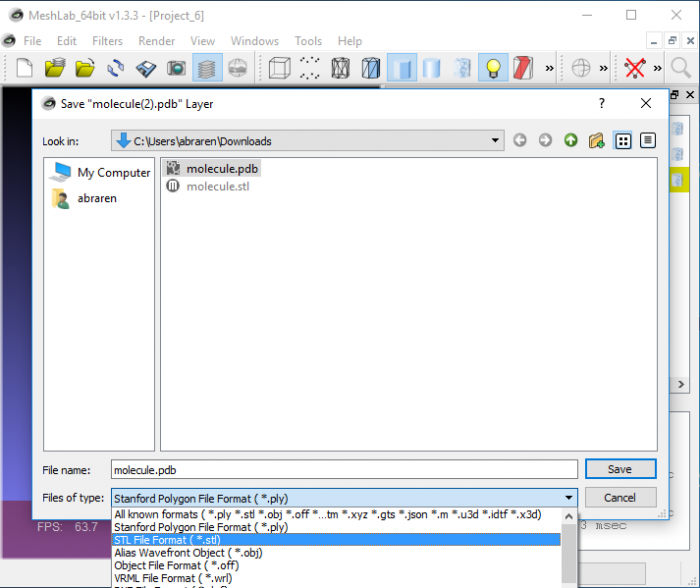This screenshot has height=588, width=700.
Task: Click the Save button
Action: coord(621,469)
